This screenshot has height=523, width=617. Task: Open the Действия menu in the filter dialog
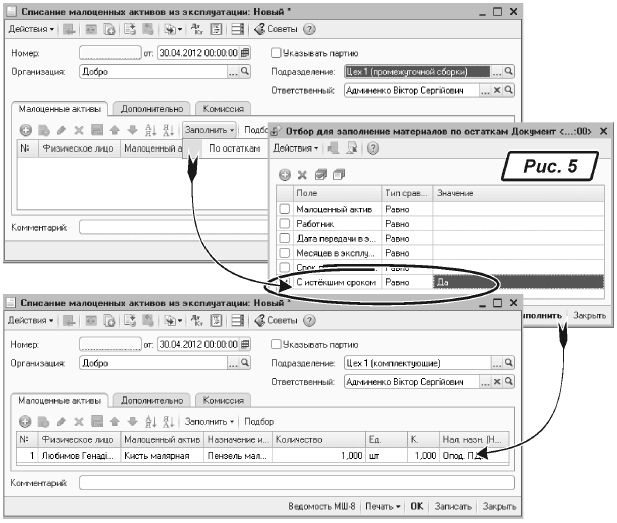[x=296, y=148]
